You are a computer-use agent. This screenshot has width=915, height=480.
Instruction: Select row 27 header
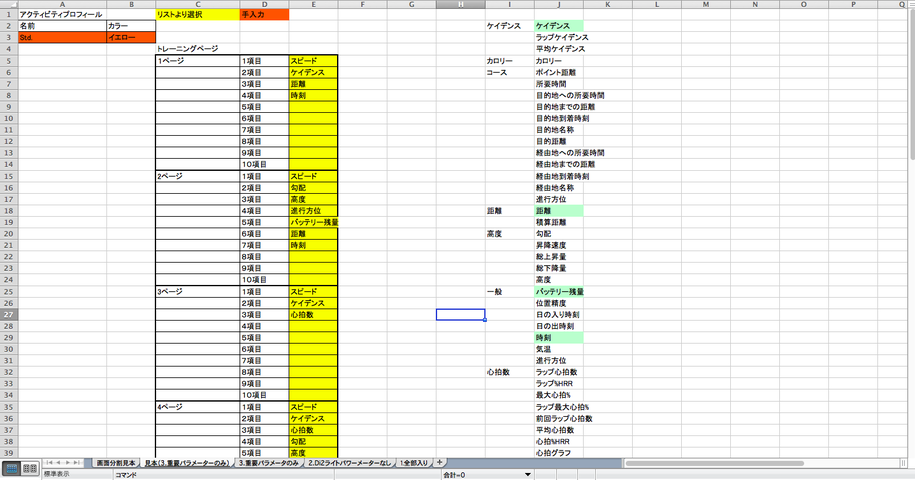point(9,314)
